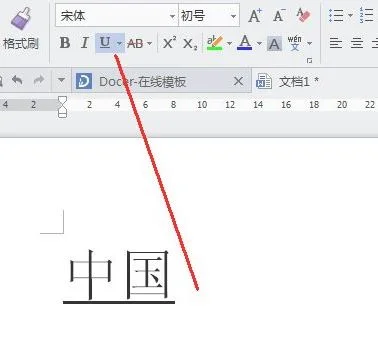Open the bullet list dropdown arrow
Viewport: 378px width, 360px height.
tap(350, 15)
